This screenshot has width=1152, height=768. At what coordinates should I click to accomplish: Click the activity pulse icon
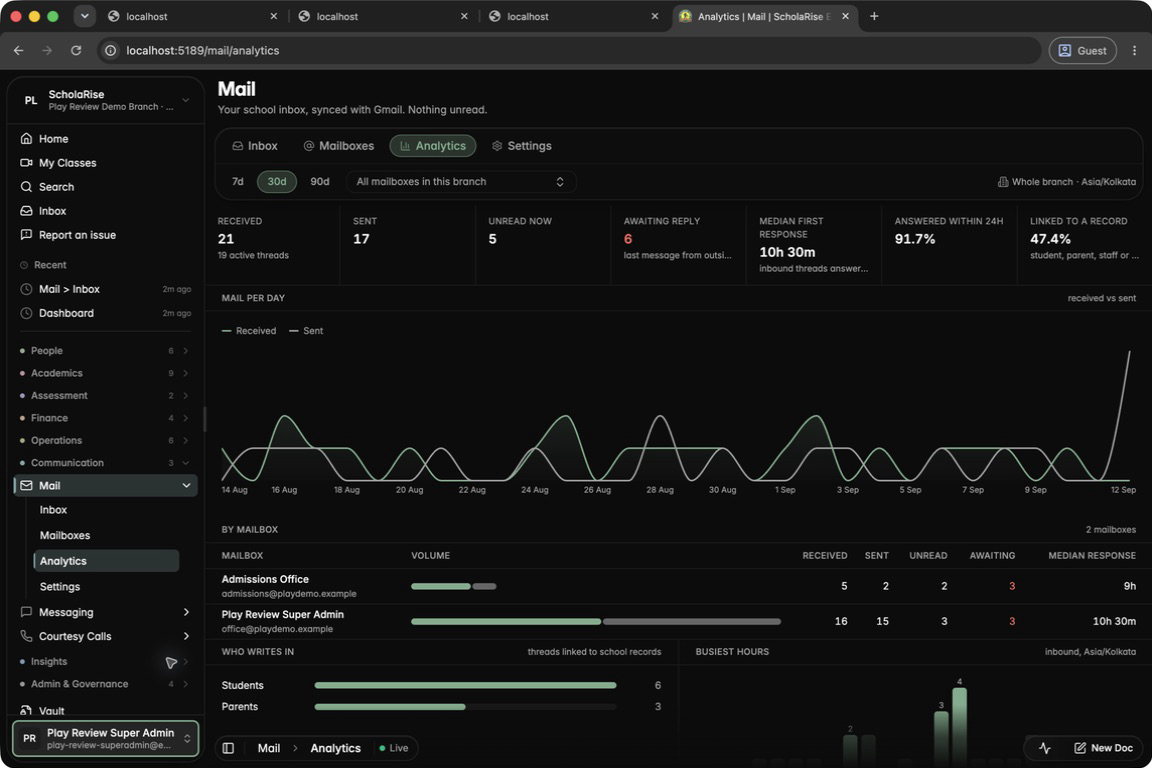tap(1045, 748)
